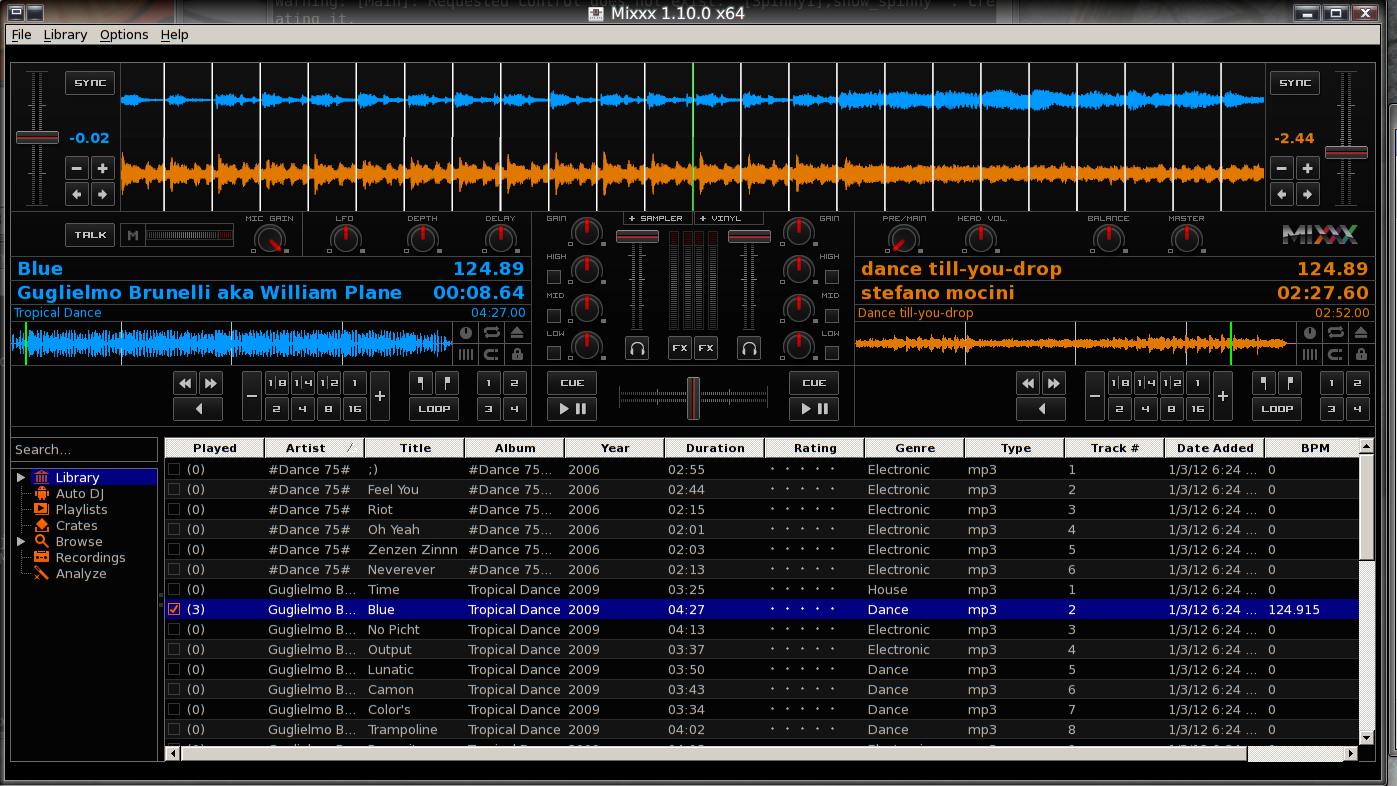The height and width of the screenshot is (786, 1397).
Task: Click left deck SYNC button
Action: click(x=90, y=83)
